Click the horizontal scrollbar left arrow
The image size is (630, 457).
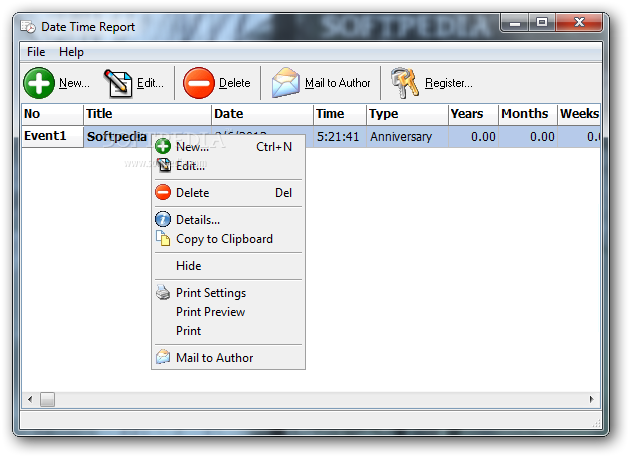(30, 399)
